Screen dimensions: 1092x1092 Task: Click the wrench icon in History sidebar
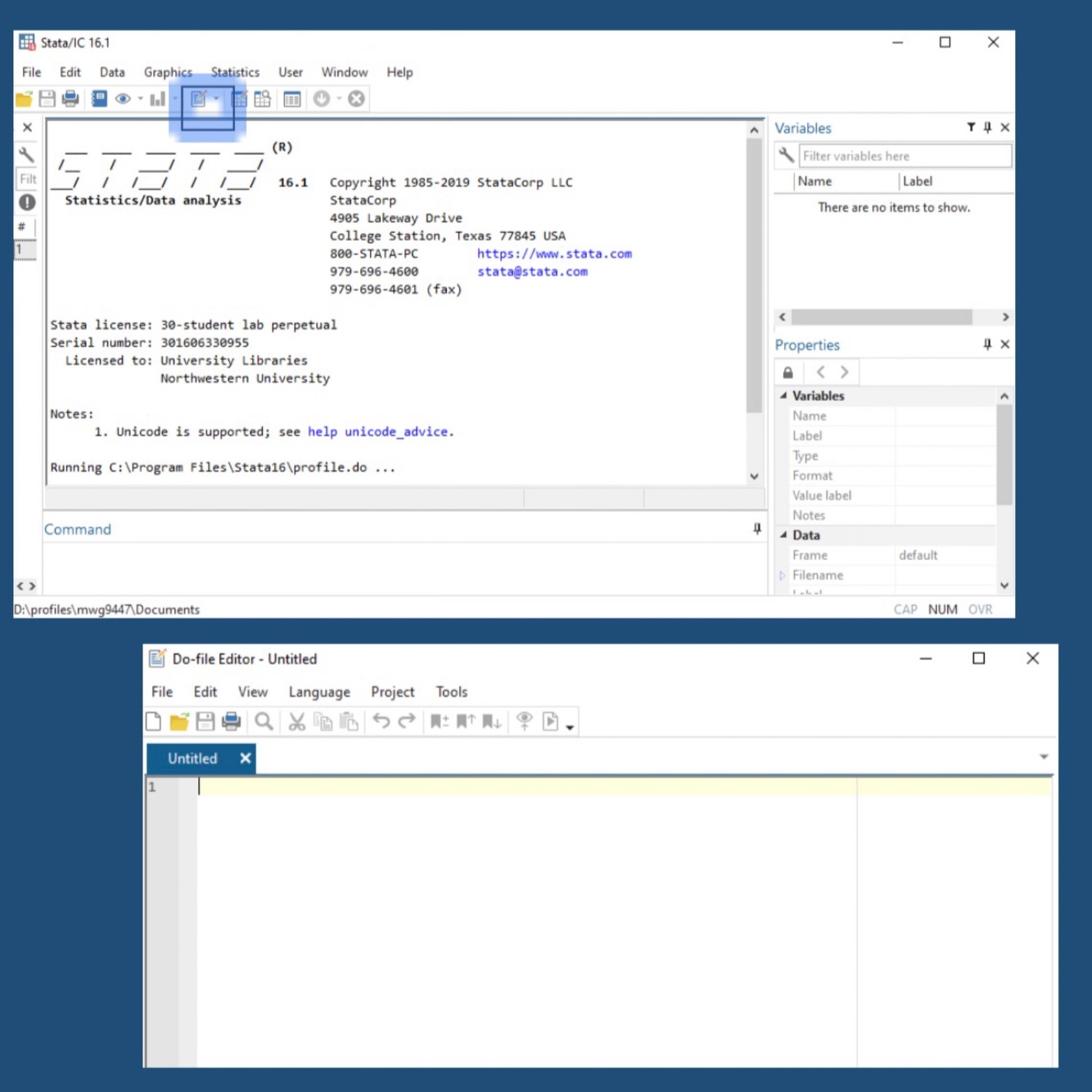tap(26, 155)
